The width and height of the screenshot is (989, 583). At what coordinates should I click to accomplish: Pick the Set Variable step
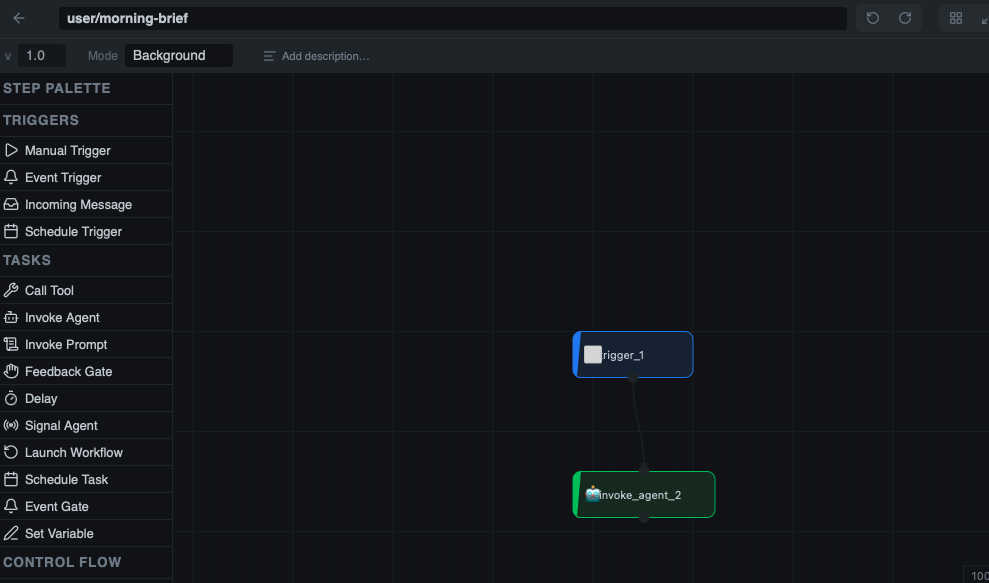pyautogui.click(x=63, y=533)
